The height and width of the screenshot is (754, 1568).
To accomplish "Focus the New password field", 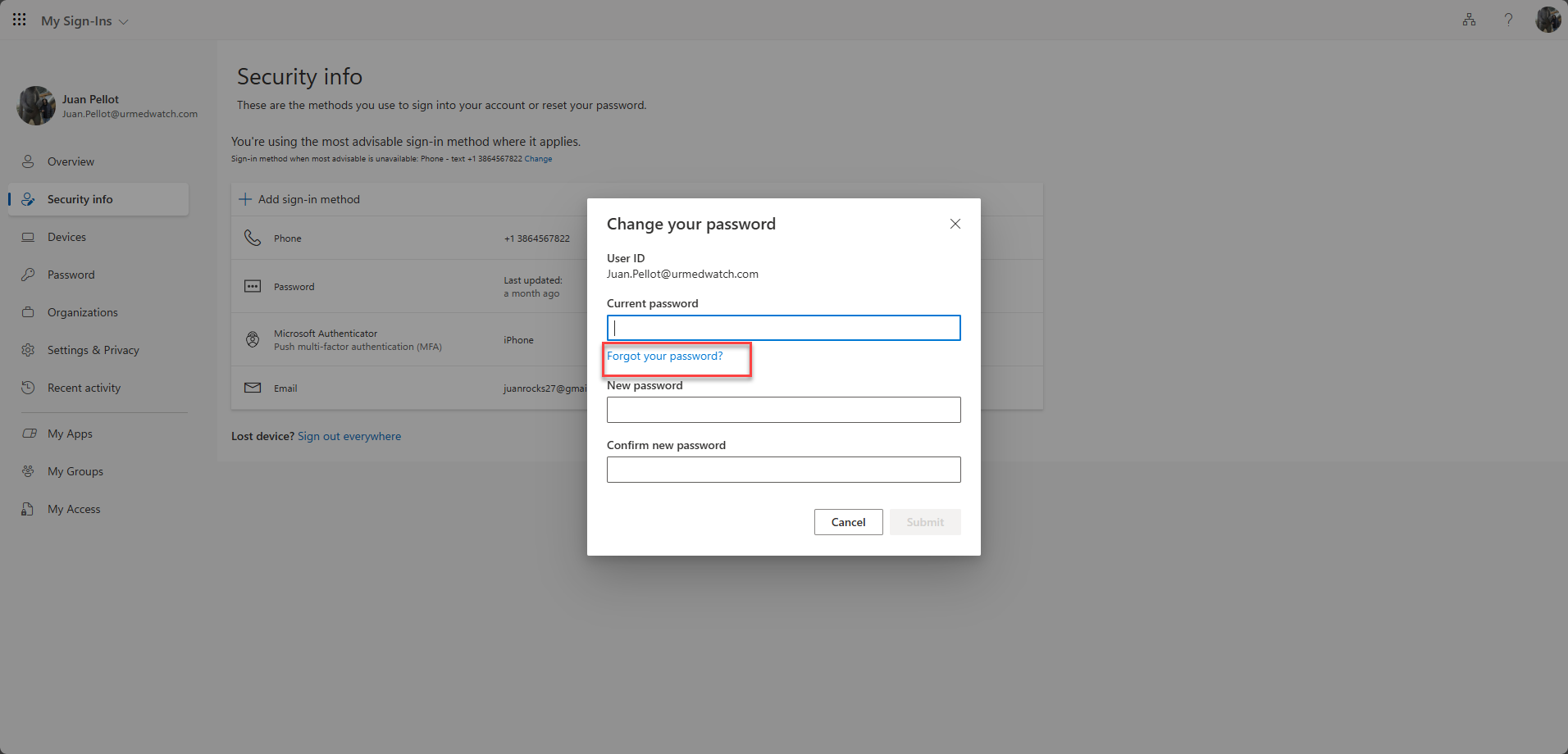I will tap(783, 410).
